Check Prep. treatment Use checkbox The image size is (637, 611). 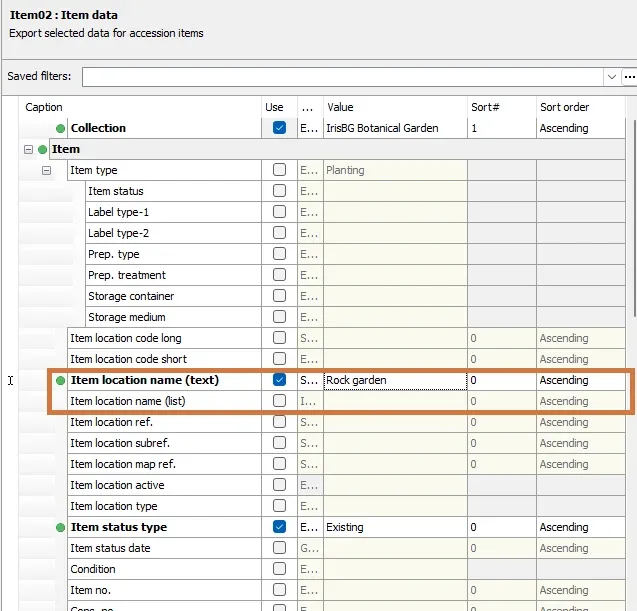[x=279, y=275]
